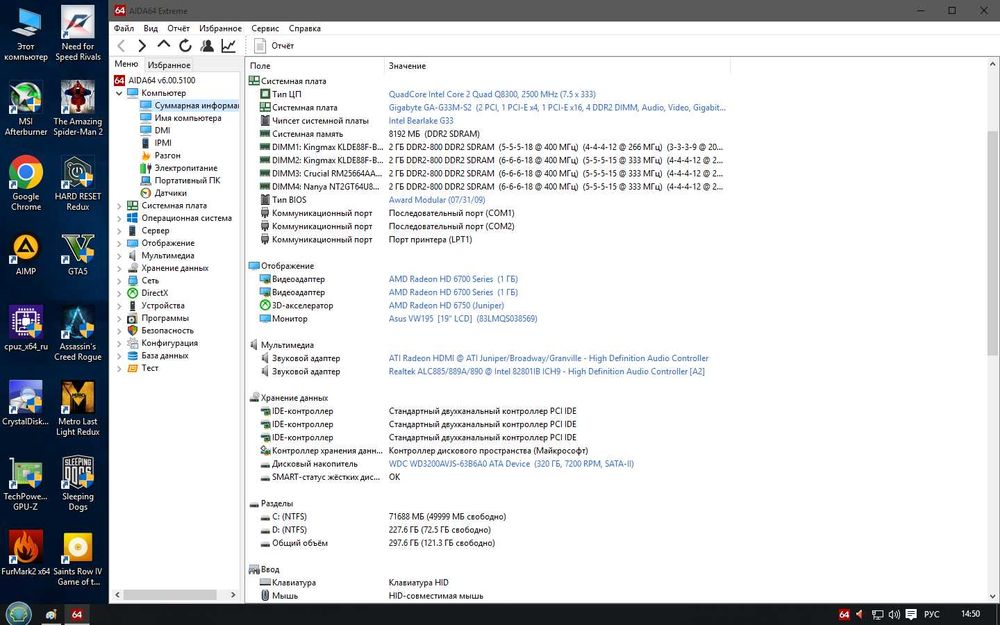This screenshot has height=625, width=1000.
Task: Expand the Операционная система tree node
Action: click(119, 218)
